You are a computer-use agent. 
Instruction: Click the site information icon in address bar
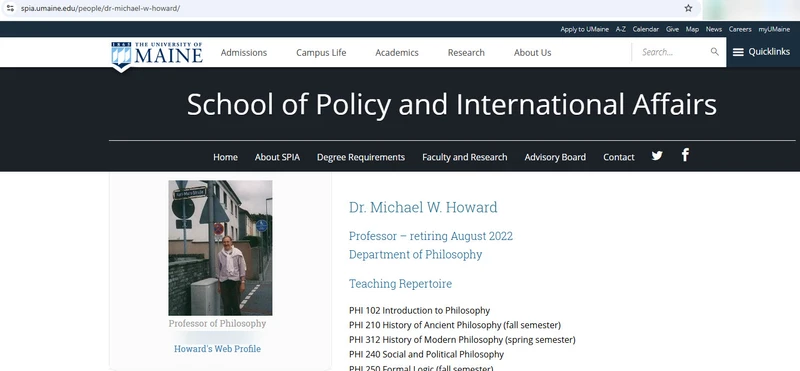10,8
